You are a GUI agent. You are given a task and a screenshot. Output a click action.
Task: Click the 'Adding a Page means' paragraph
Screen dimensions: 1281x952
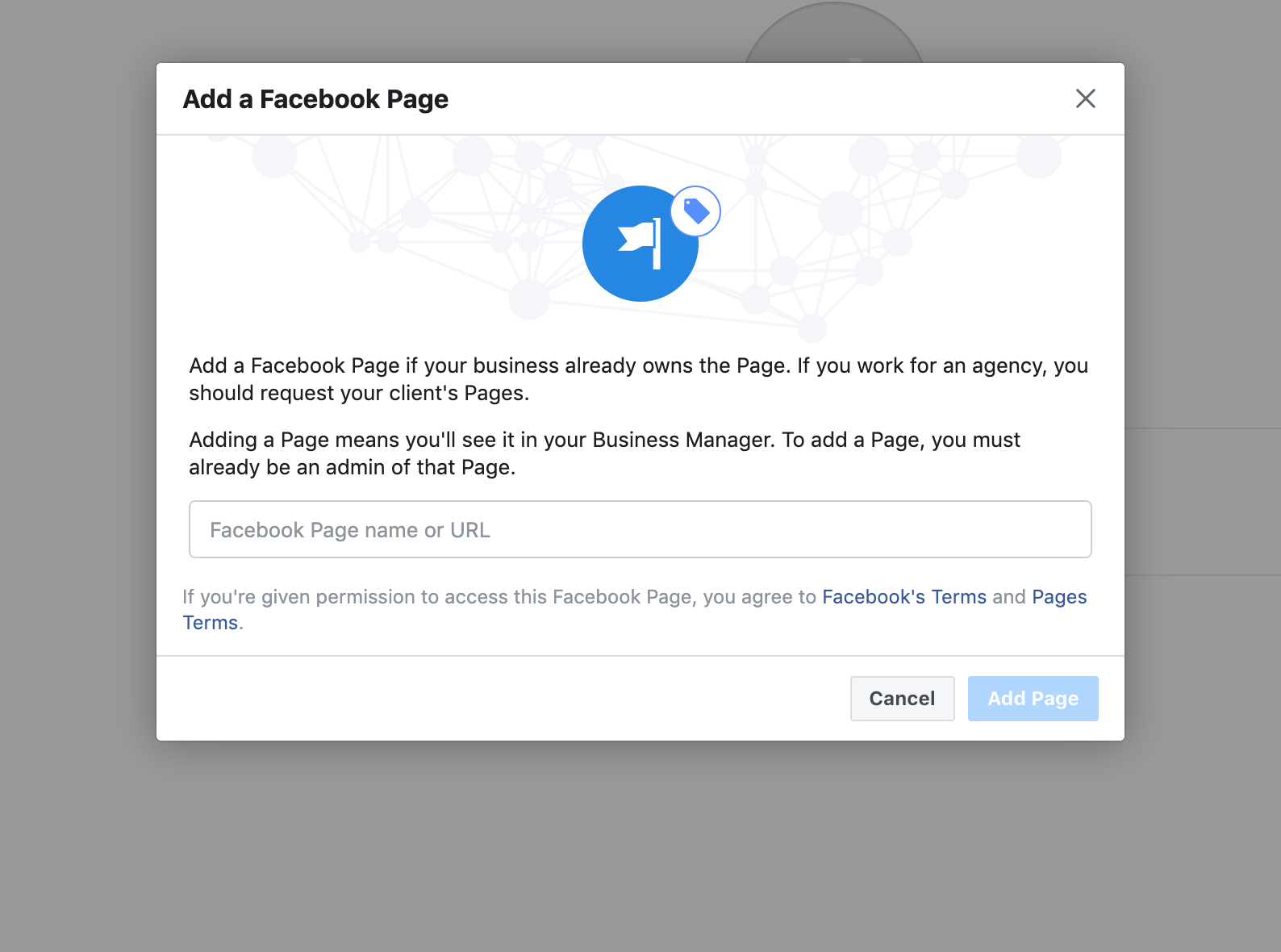coord(605,453)
